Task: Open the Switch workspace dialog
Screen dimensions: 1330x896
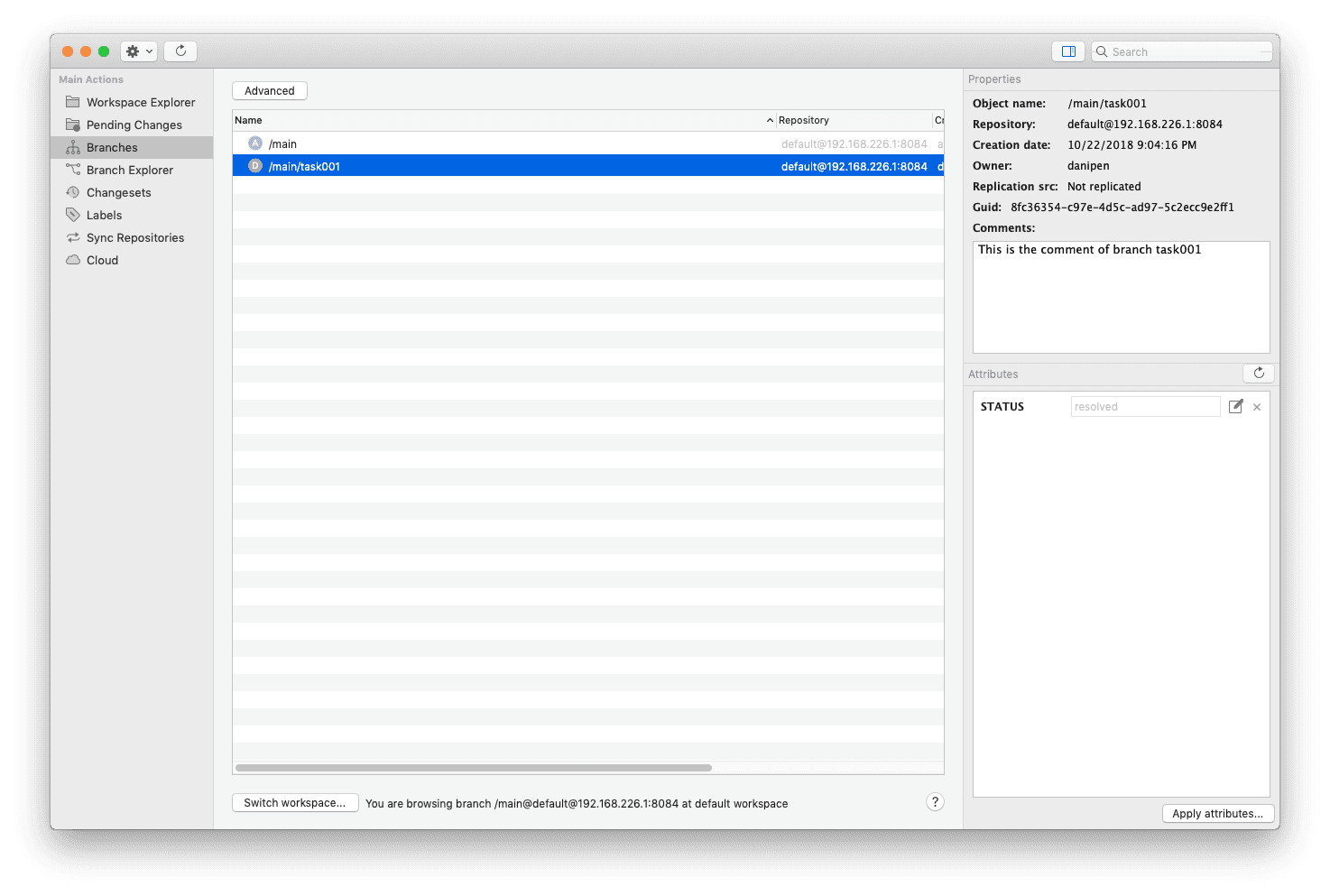Action: click(294, 802)
